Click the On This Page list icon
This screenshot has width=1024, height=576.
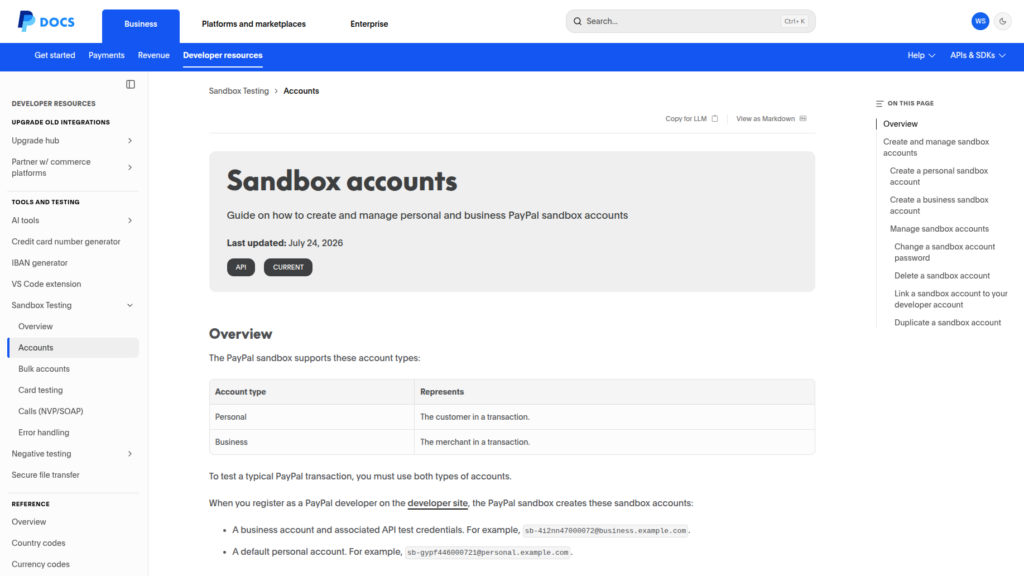click(880, 104)
